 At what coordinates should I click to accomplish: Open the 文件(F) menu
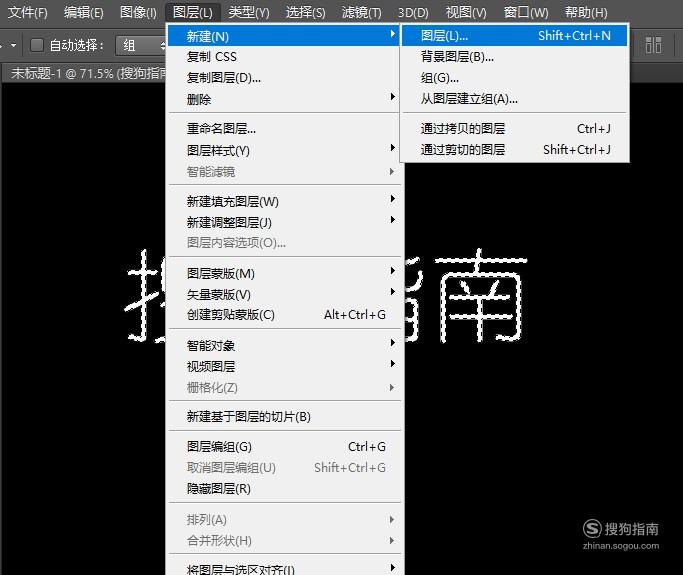point(27,12)
